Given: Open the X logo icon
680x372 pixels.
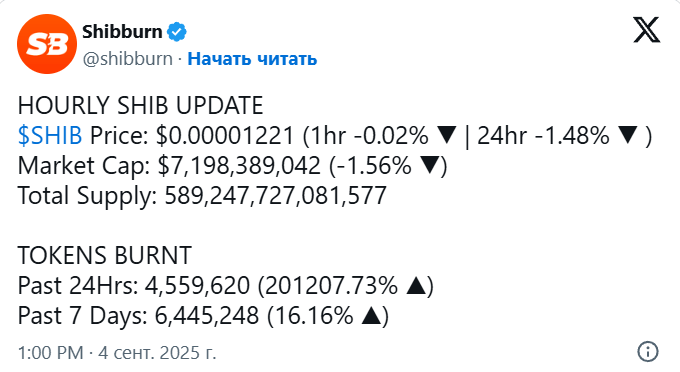Looking at the screenshot, I should click(647, 30).
